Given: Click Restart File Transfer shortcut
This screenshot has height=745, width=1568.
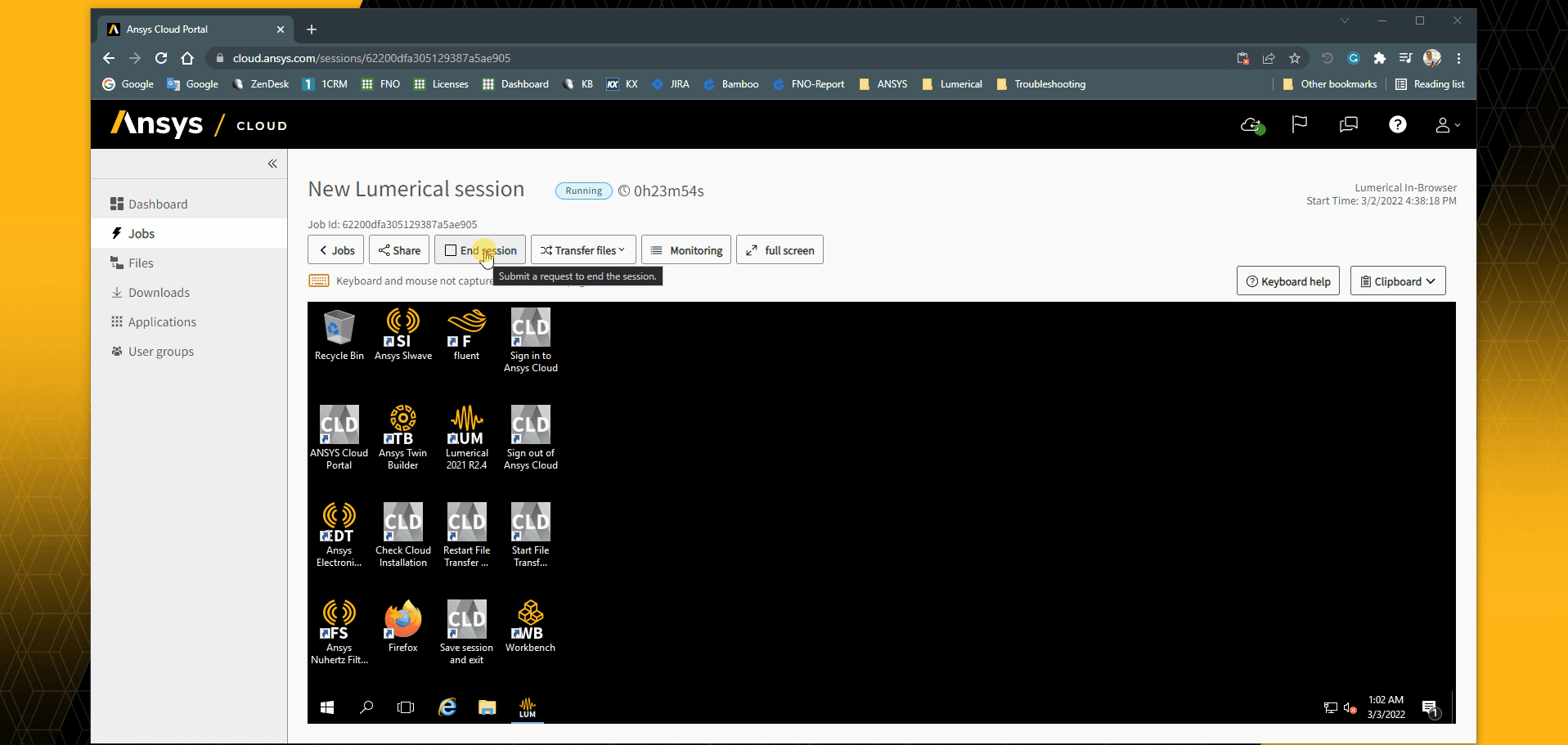Looking at the screenshot, I should (466, 535).
